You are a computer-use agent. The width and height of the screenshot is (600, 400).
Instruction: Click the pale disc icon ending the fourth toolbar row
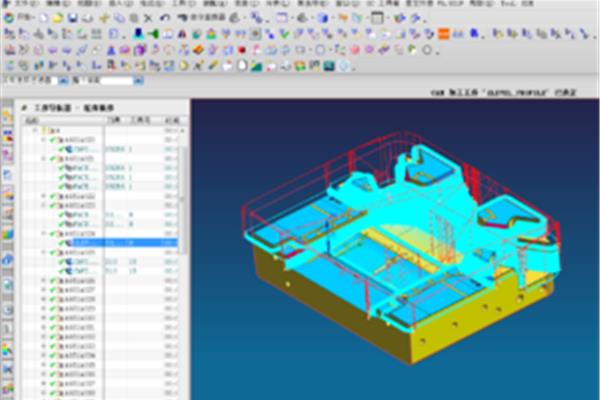[x=344, y=66]
